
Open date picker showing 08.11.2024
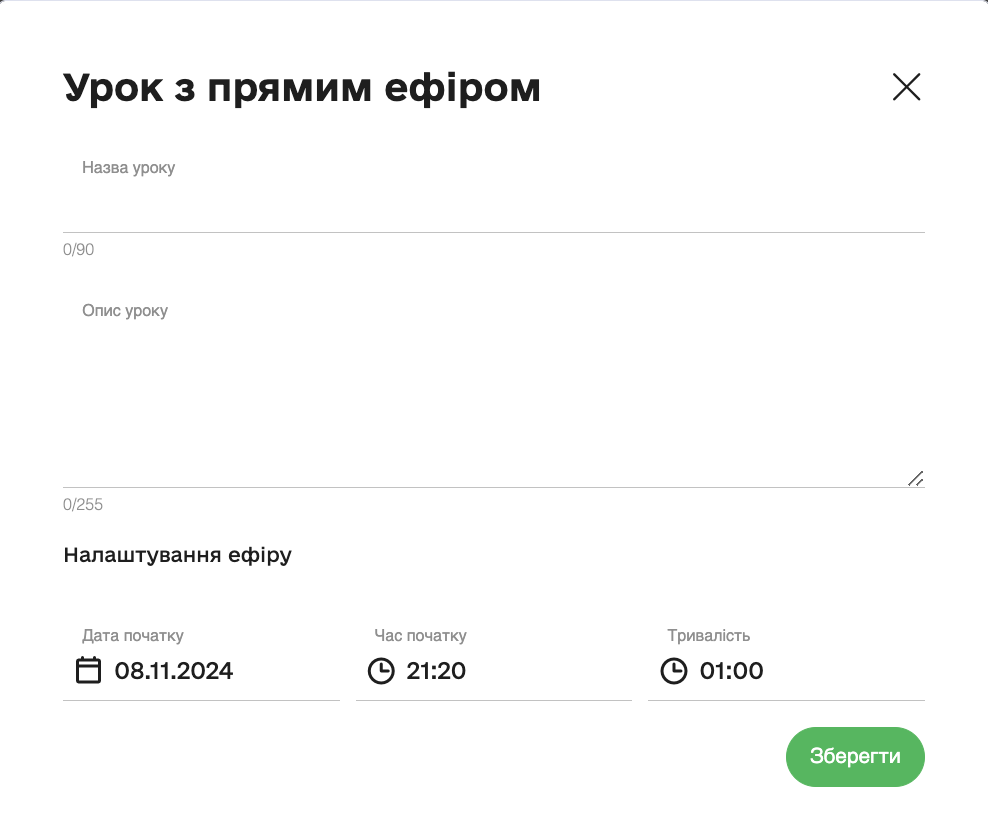[x=174, y=671]
